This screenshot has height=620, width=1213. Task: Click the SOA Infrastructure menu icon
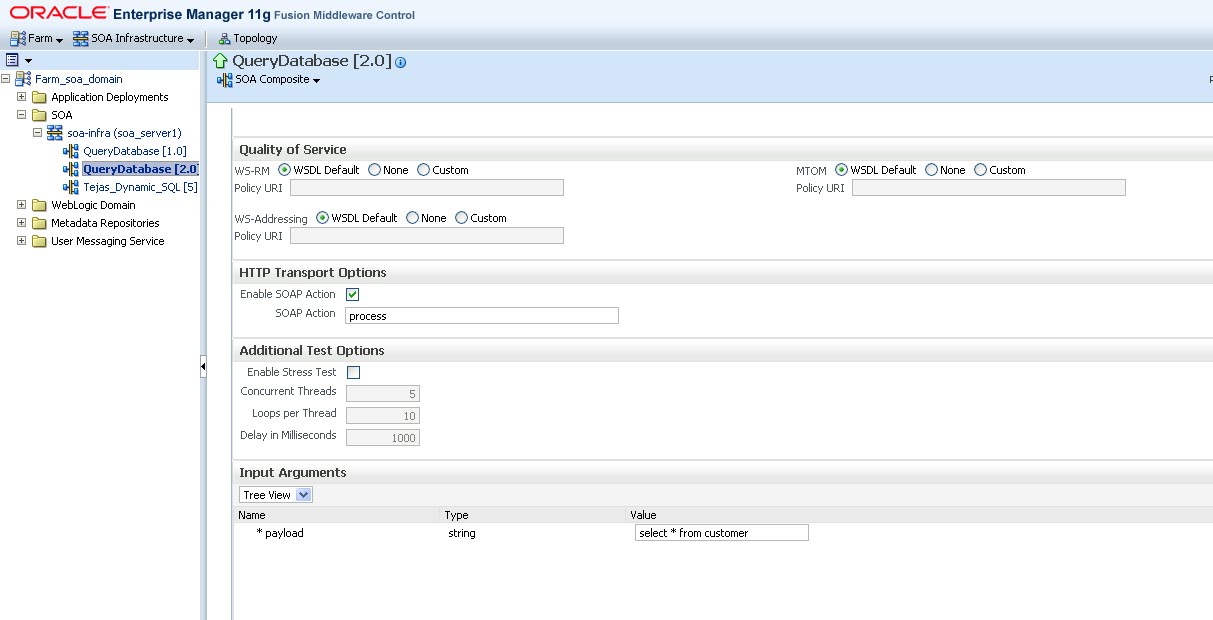[81, 38]
